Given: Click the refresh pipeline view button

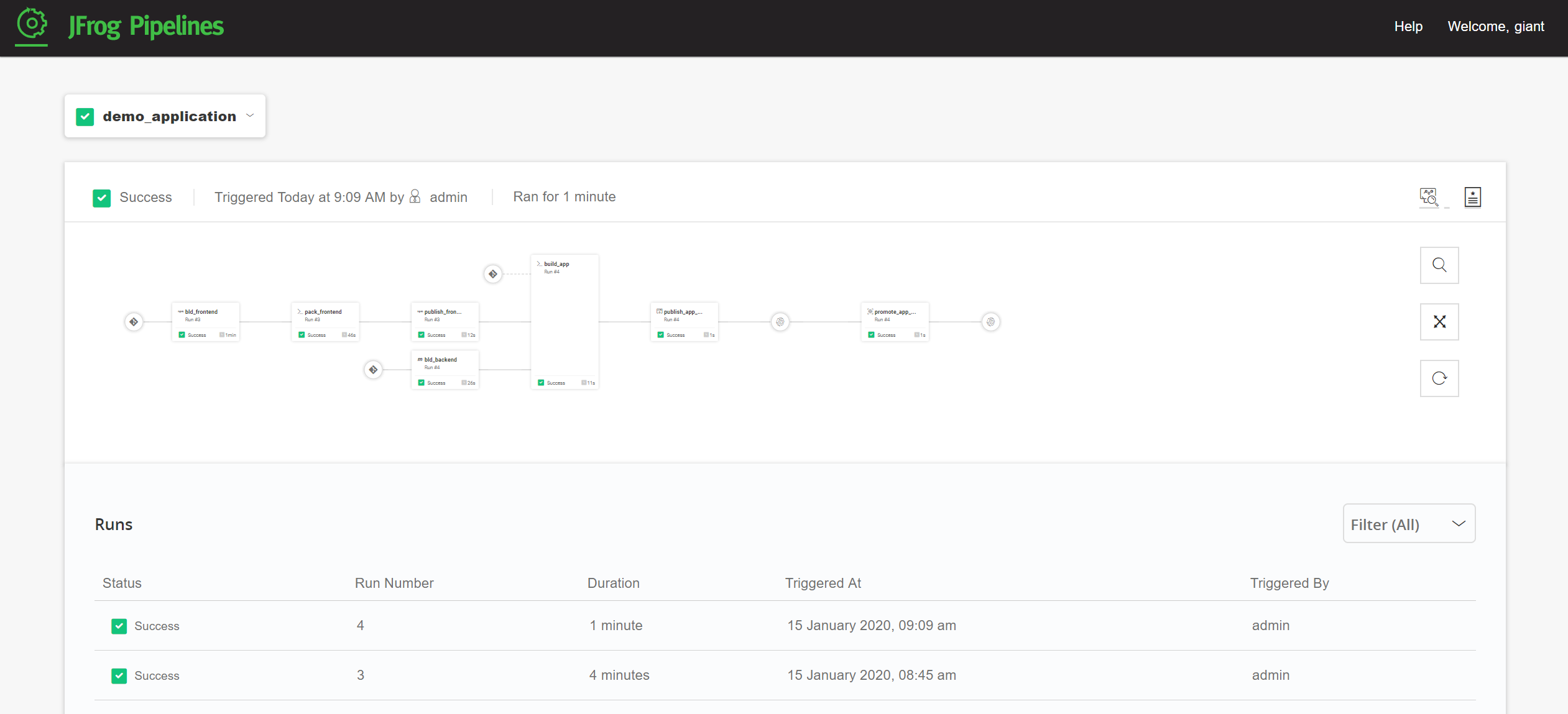Looking at the screenshot, I should click(1439, 378).
